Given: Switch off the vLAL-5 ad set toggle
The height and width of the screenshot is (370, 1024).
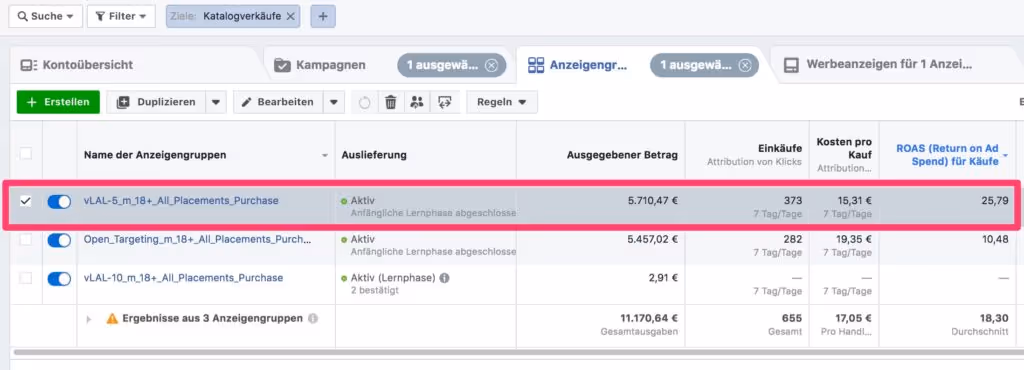Looking at the screenshot, I should coord(59,202).
